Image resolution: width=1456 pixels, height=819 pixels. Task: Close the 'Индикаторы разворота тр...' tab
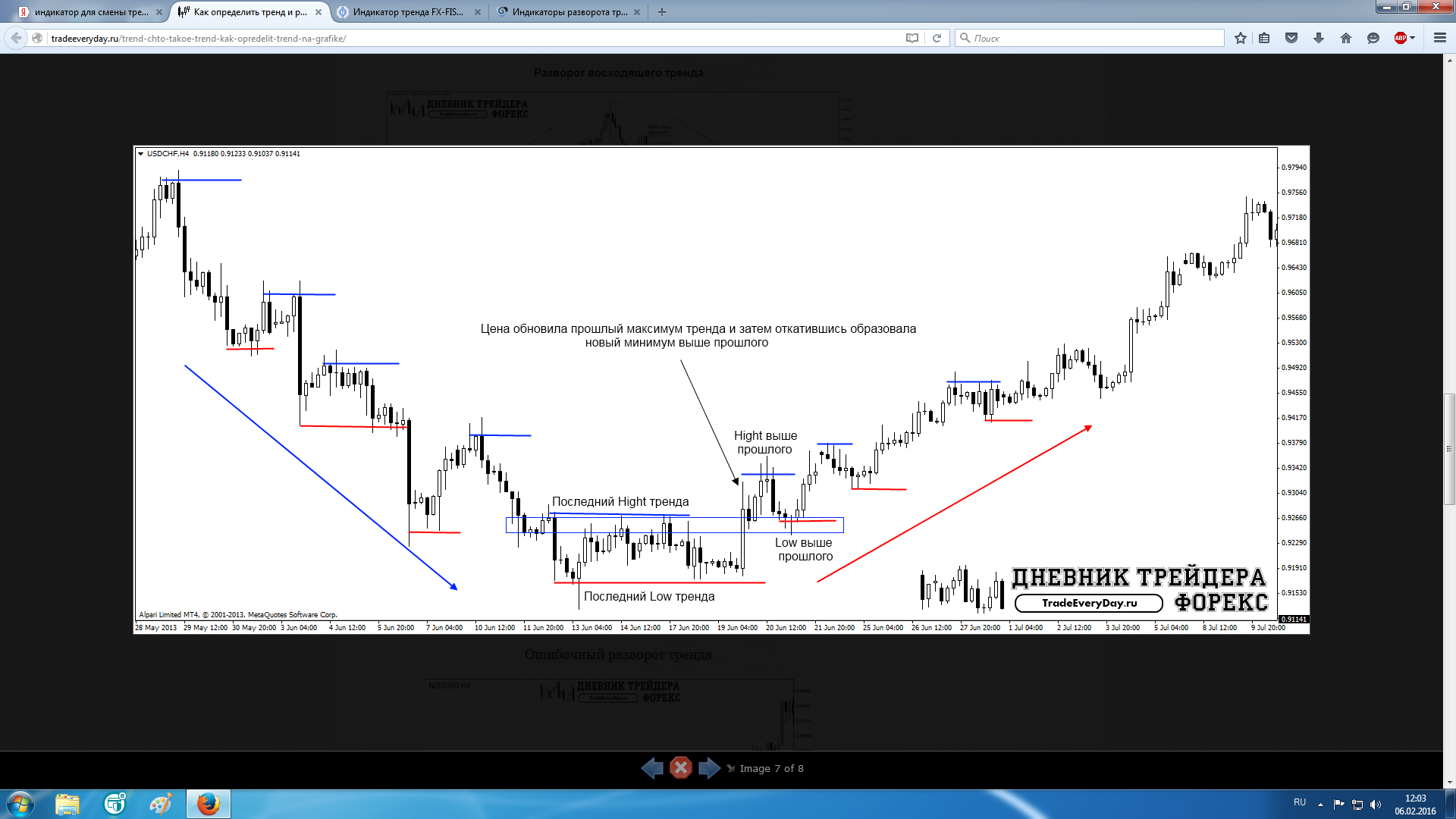tap(637, 12)
